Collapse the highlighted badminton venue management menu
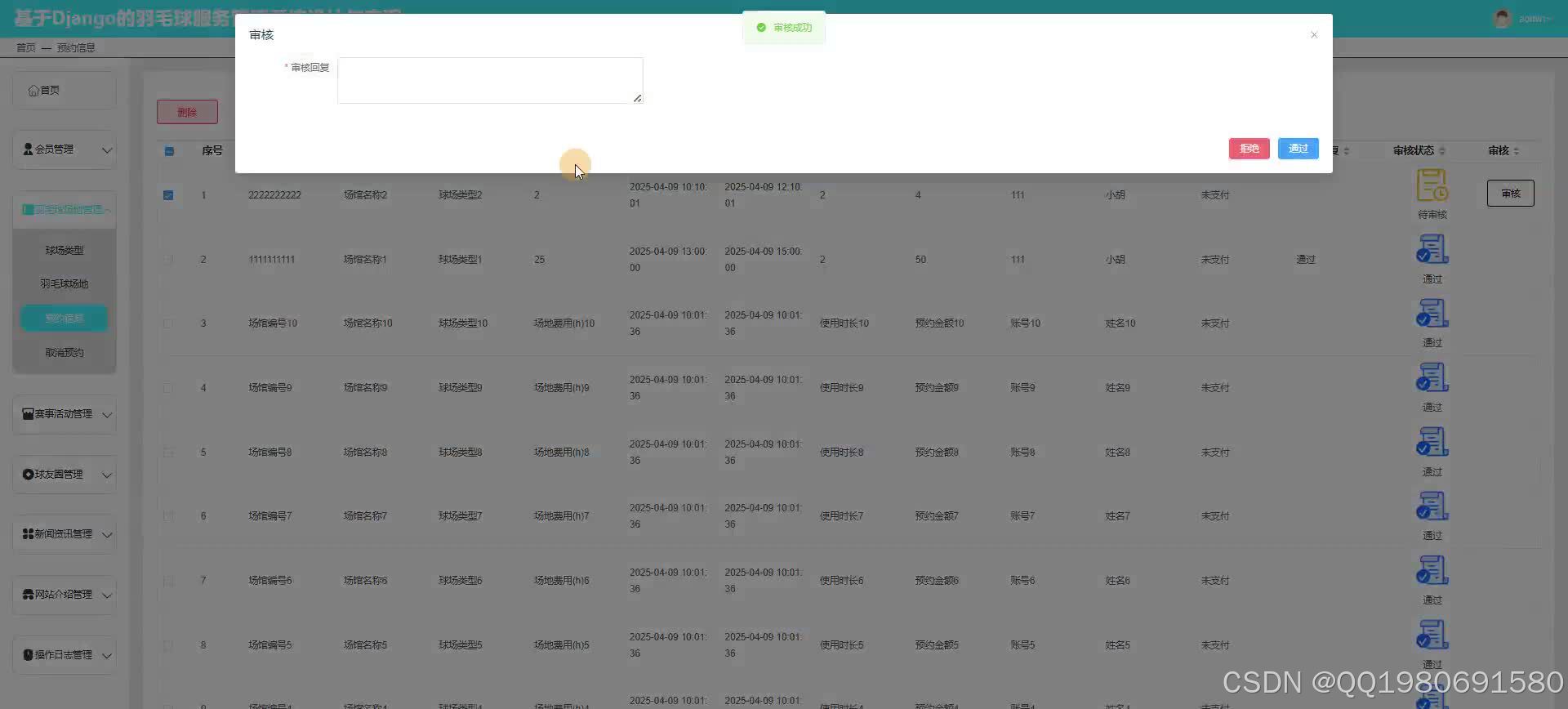1568x709 pixels. point(65,210)
